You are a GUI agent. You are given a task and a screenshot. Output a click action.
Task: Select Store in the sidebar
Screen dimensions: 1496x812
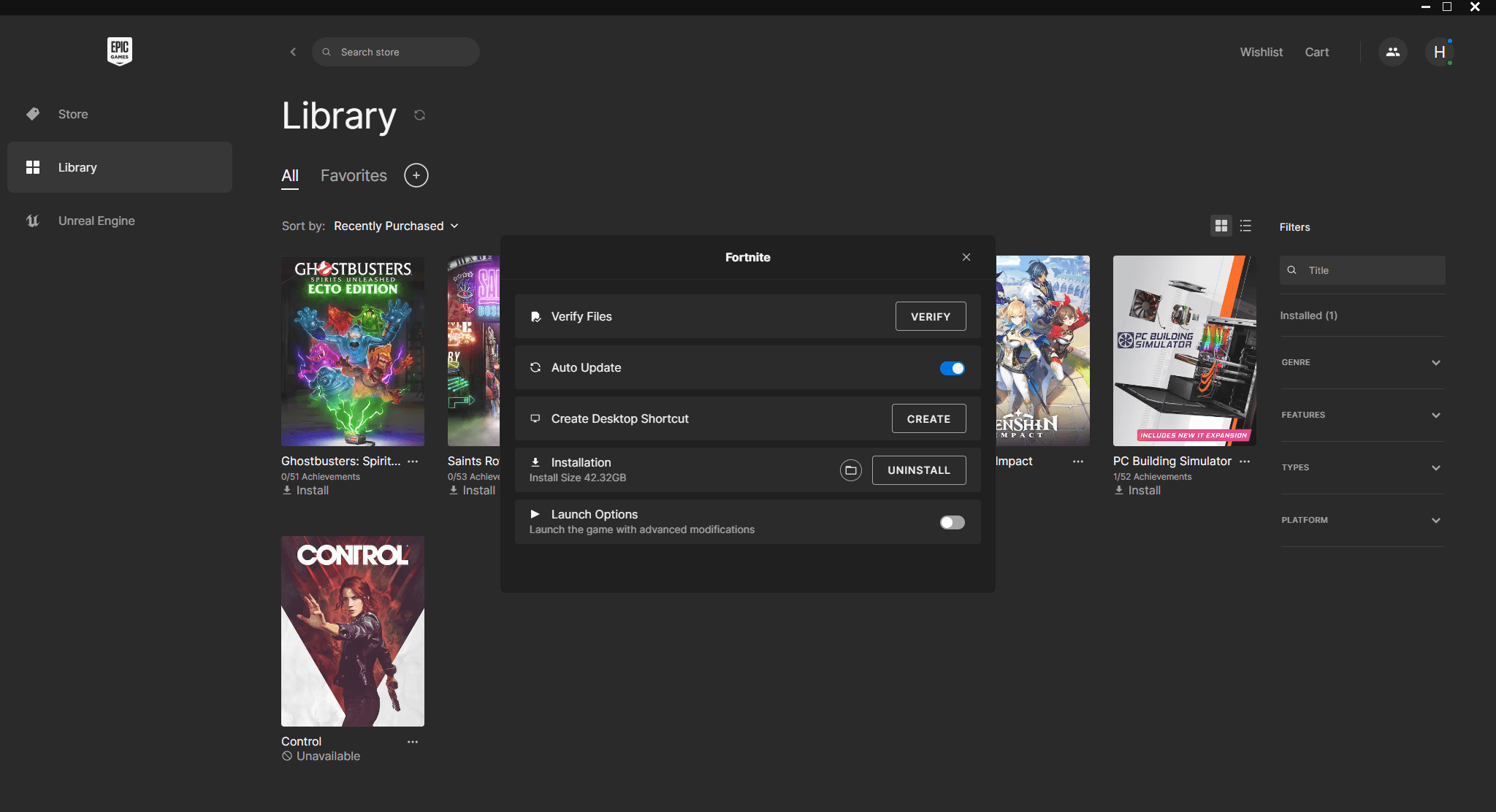pyautogui.click(x=72, y=114)
